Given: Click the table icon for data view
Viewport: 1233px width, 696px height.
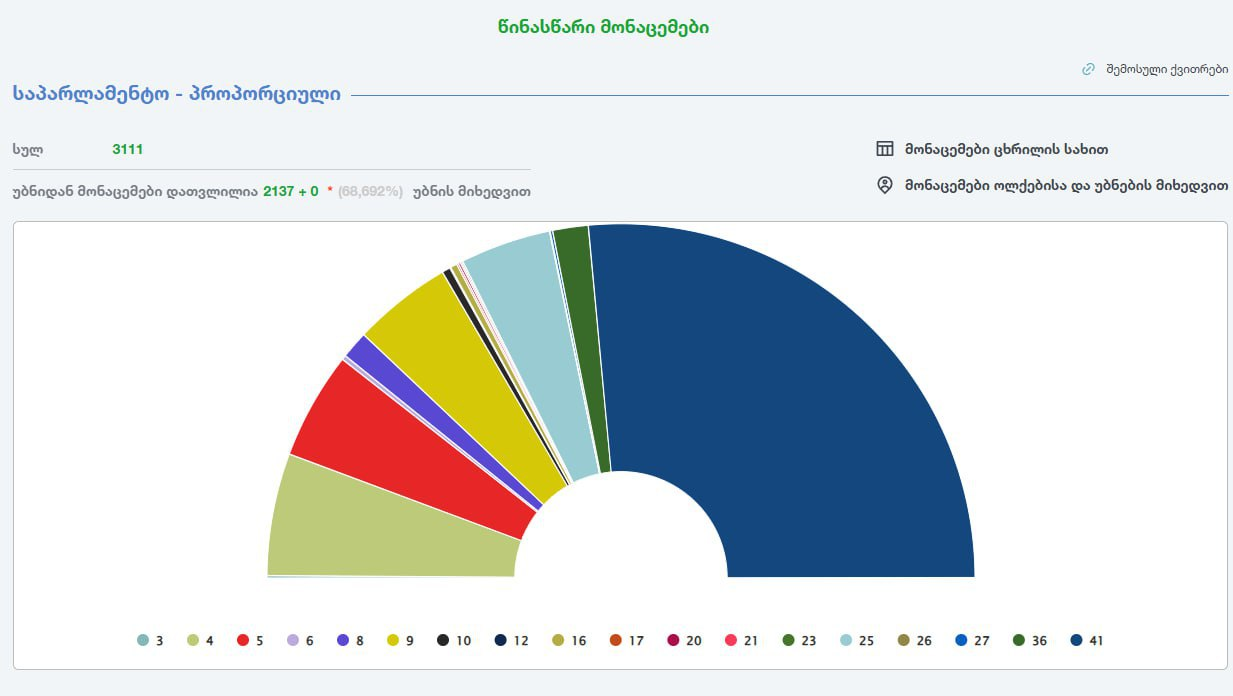Looking at the screenshot, I should [x=884, y=149].
